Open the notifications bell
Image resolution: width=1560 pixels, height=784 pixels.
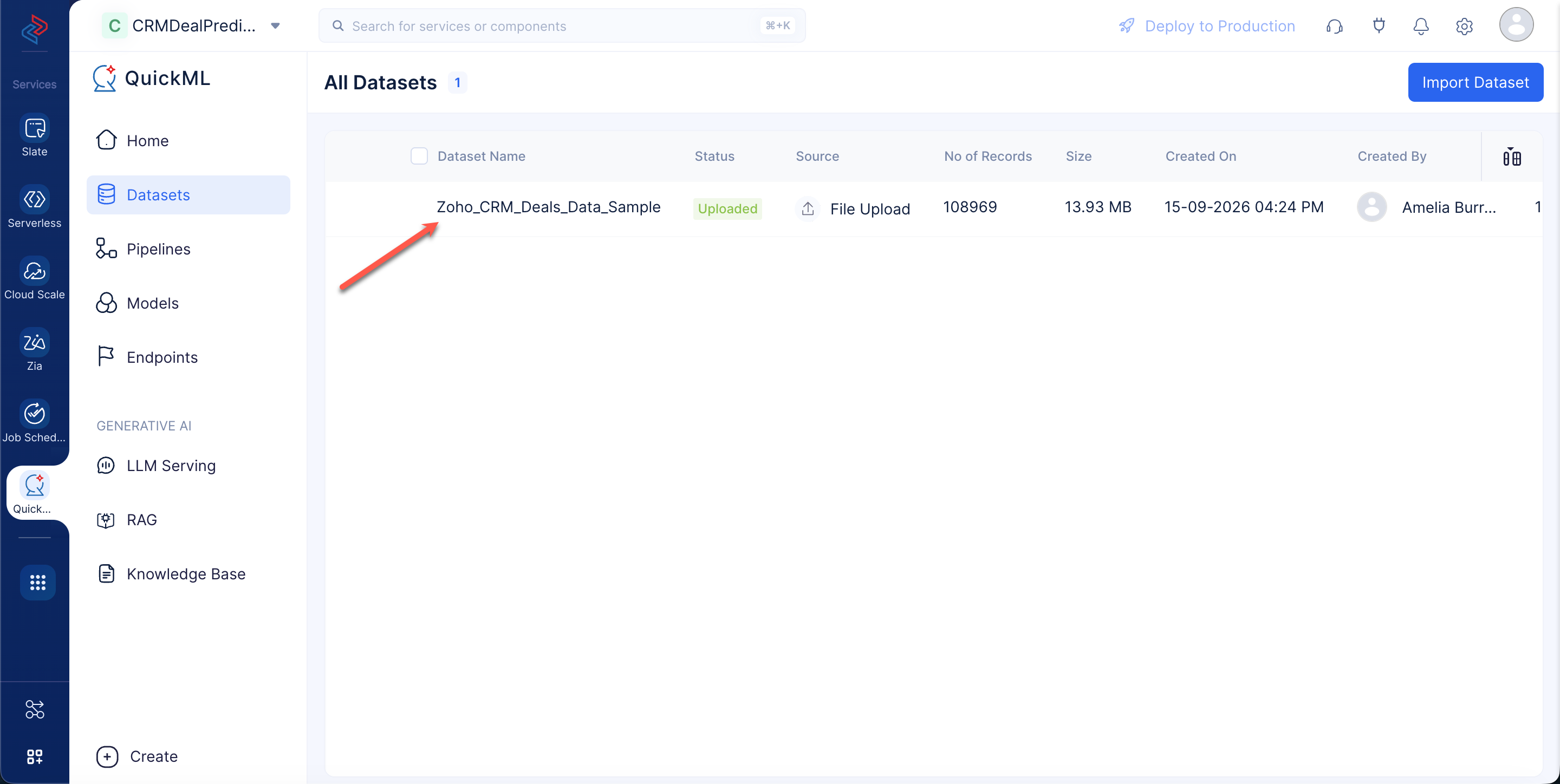1421,26
